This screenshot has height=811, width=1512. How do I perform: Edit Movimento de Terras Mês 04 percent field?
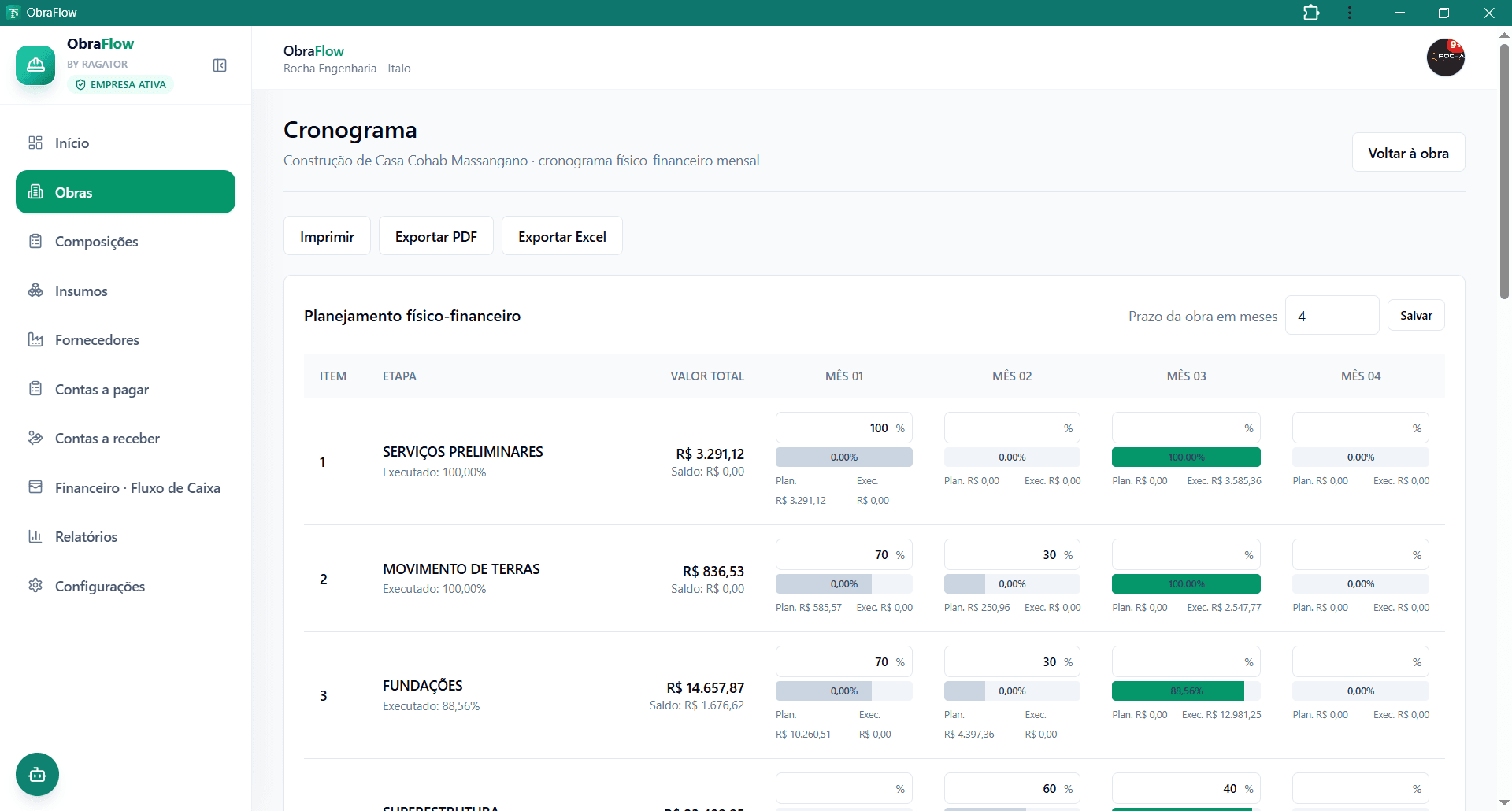point(1361,554)
